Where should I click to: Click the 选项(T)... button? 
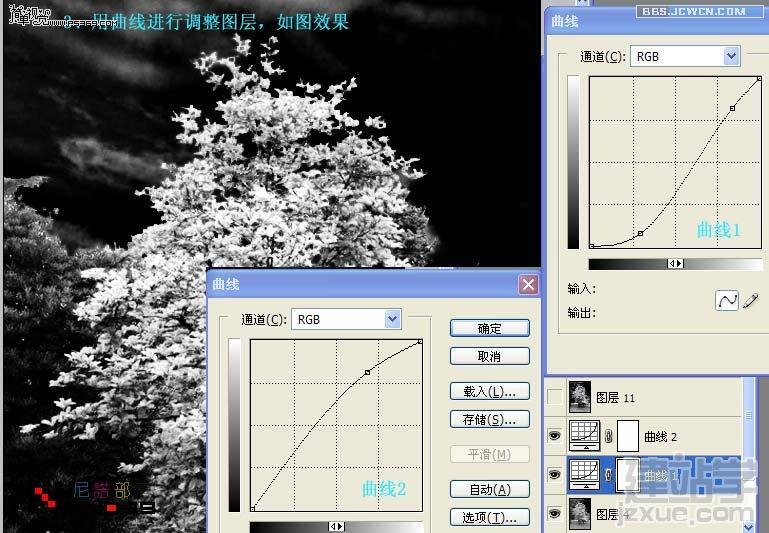click(x=489, y=517)
